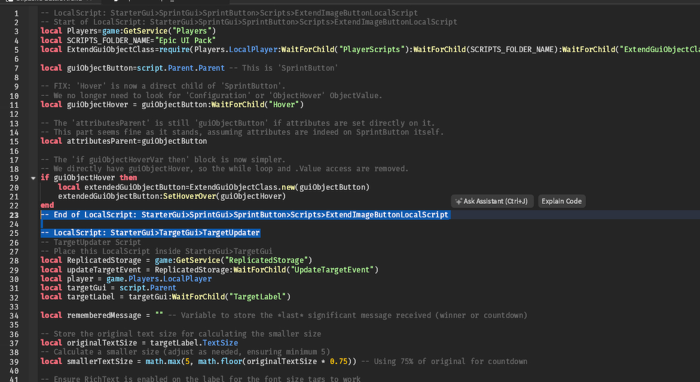Click the 'local attributesParent=guiObjectButton' line
Viewport: 700px width, 382px height.
click(124, 141)
